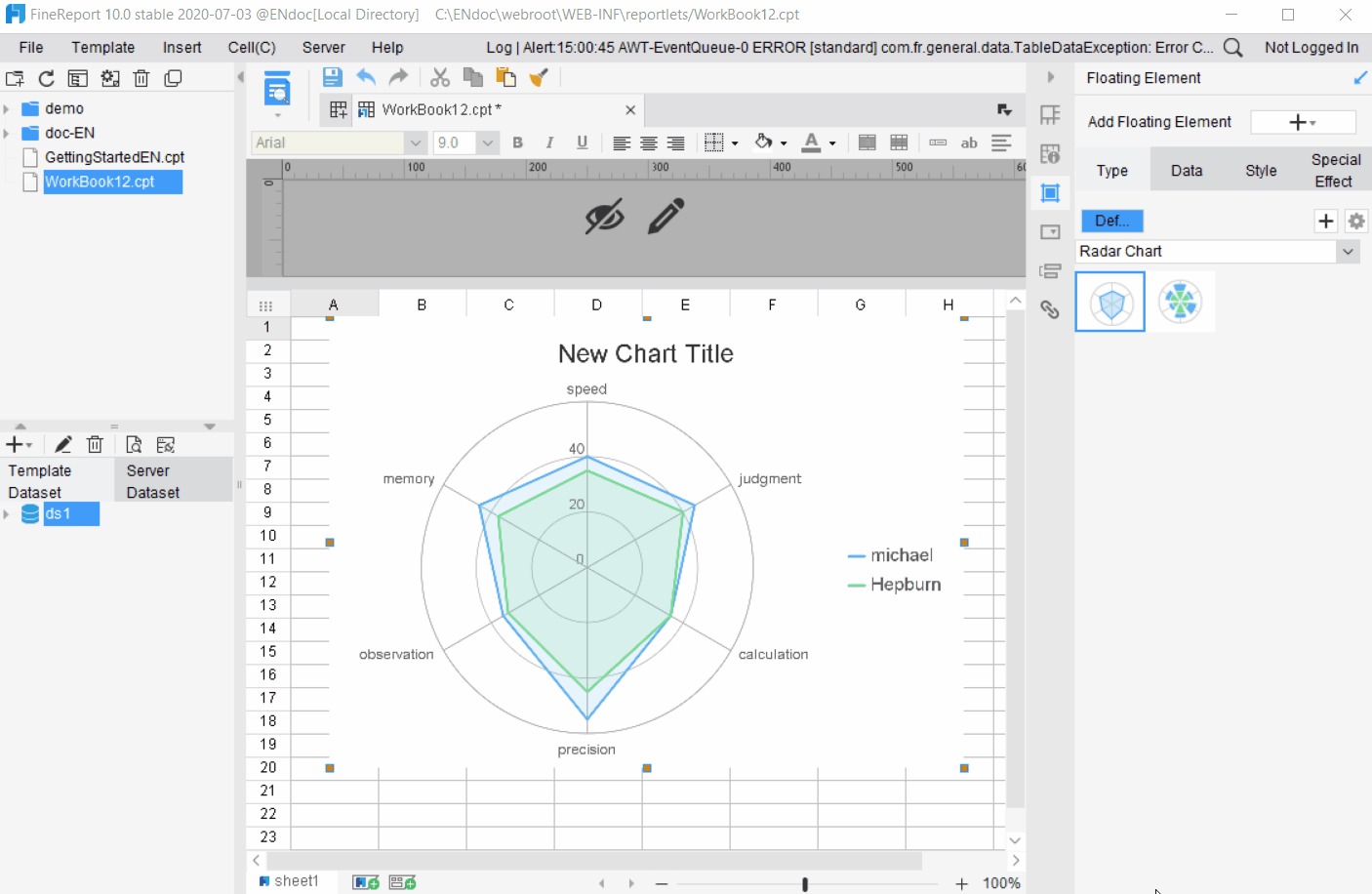Switch to the Data tab in Floating Element panel
The width and height of the screenshot is (1372, 894).
pos(1187,170)
